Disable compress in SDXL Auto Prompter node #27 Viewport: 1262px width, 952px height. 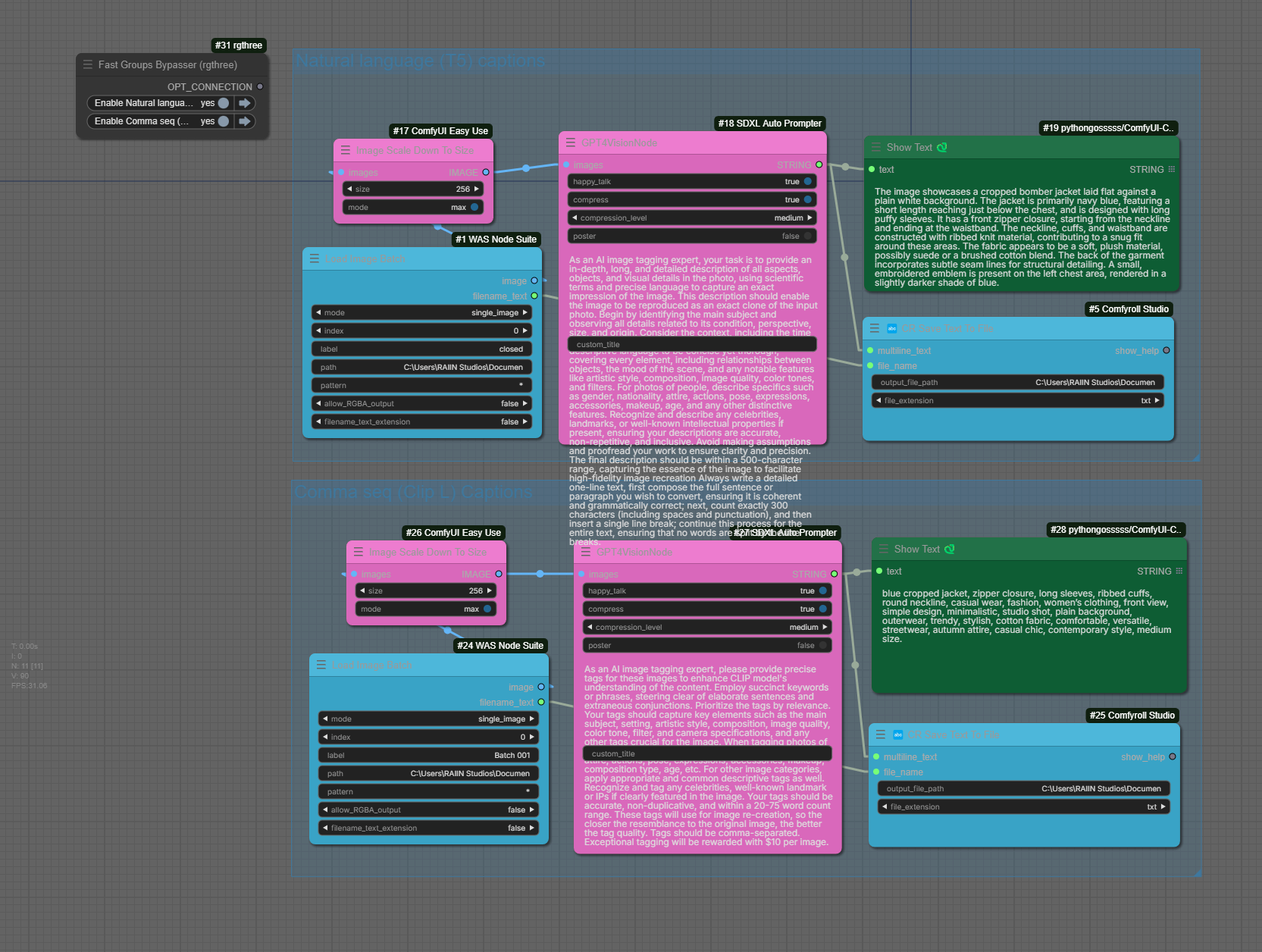(x=822, y=609)
